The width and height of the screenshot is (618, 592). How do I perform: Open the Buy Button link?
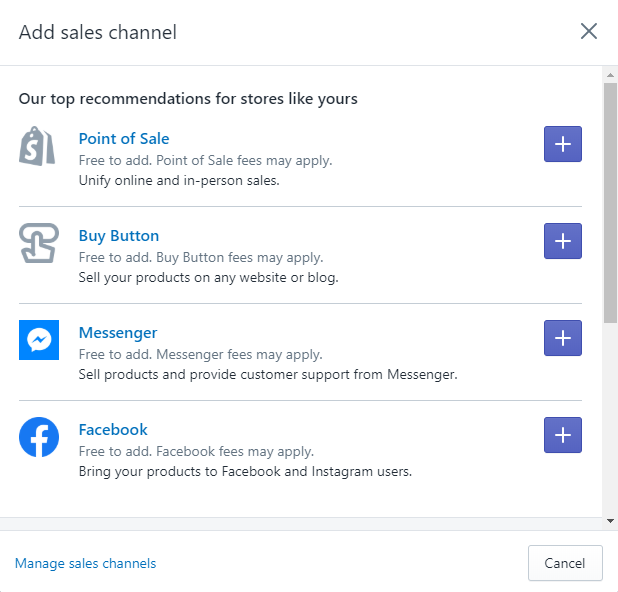(x=119, y=236)
